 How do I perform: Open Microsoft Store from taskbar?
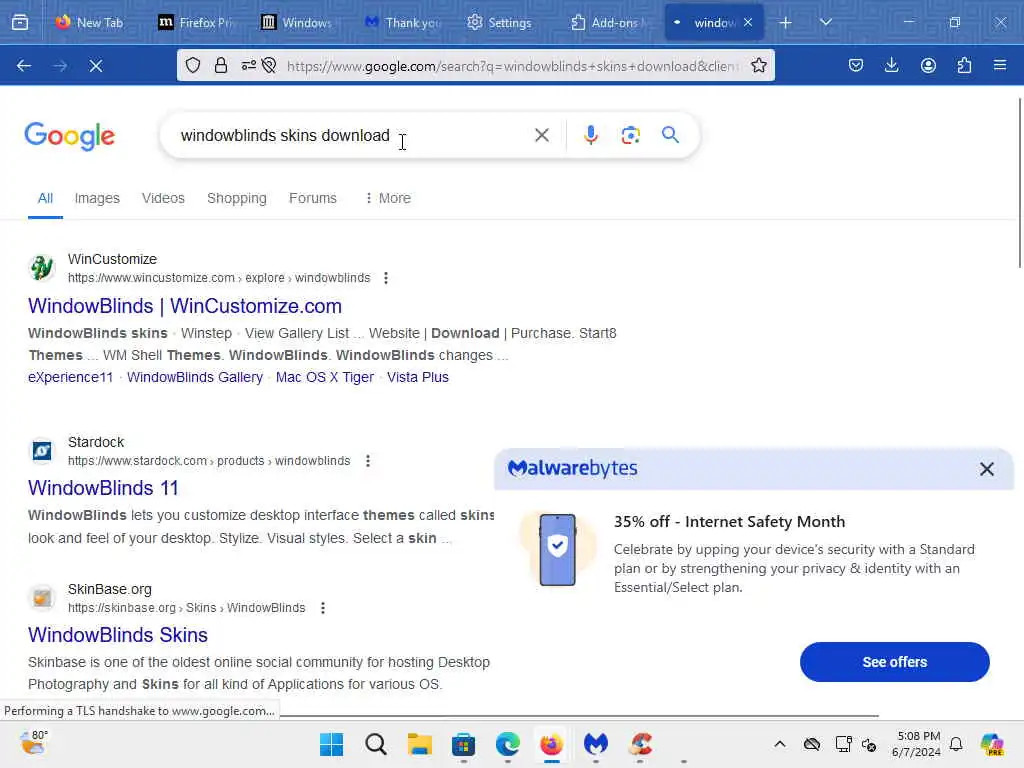point(463,744)
